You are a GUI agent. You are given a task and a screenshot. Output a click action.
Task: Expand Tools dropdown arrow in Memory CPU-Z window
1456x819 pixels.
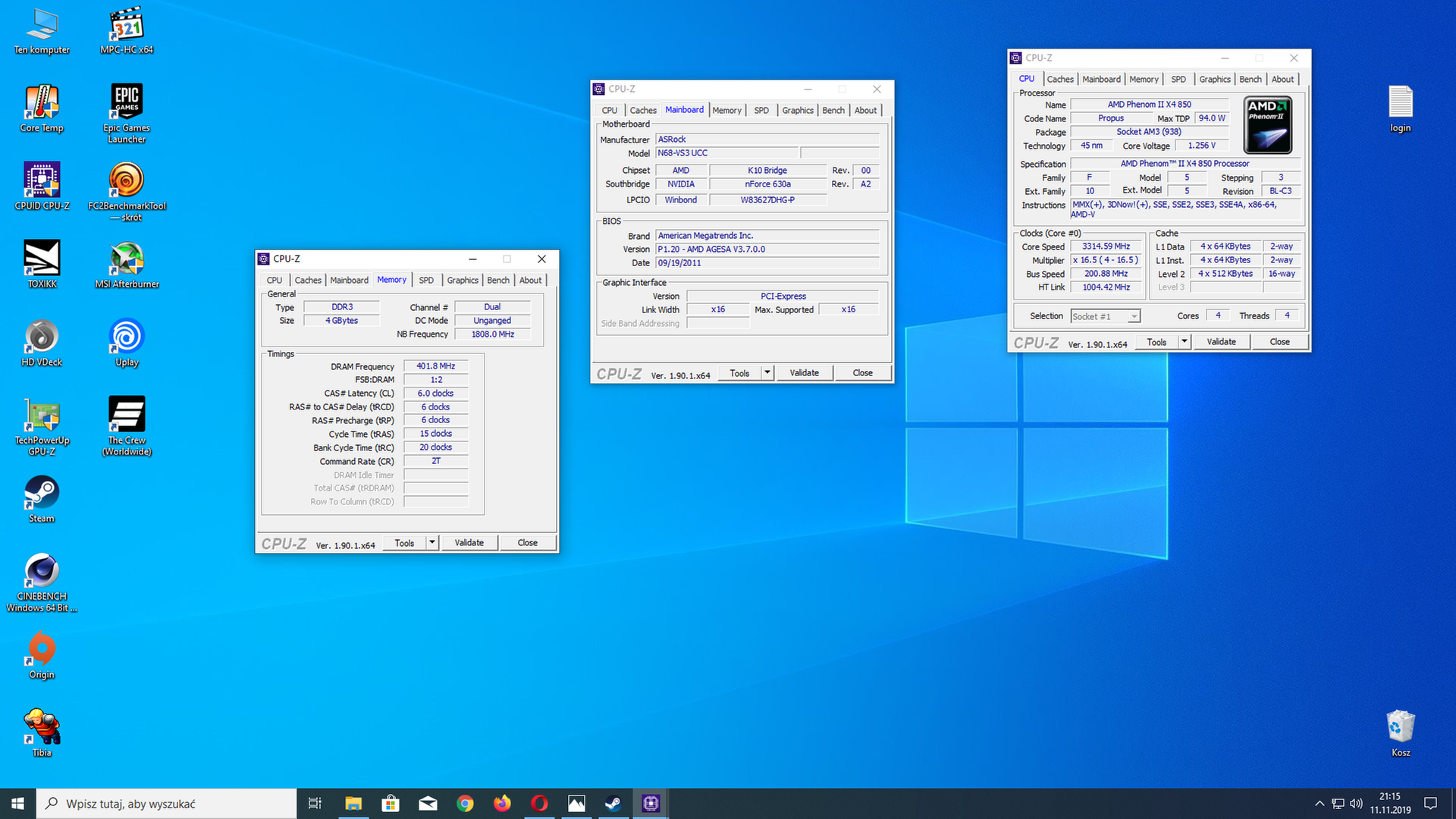(x=431, y=542)
